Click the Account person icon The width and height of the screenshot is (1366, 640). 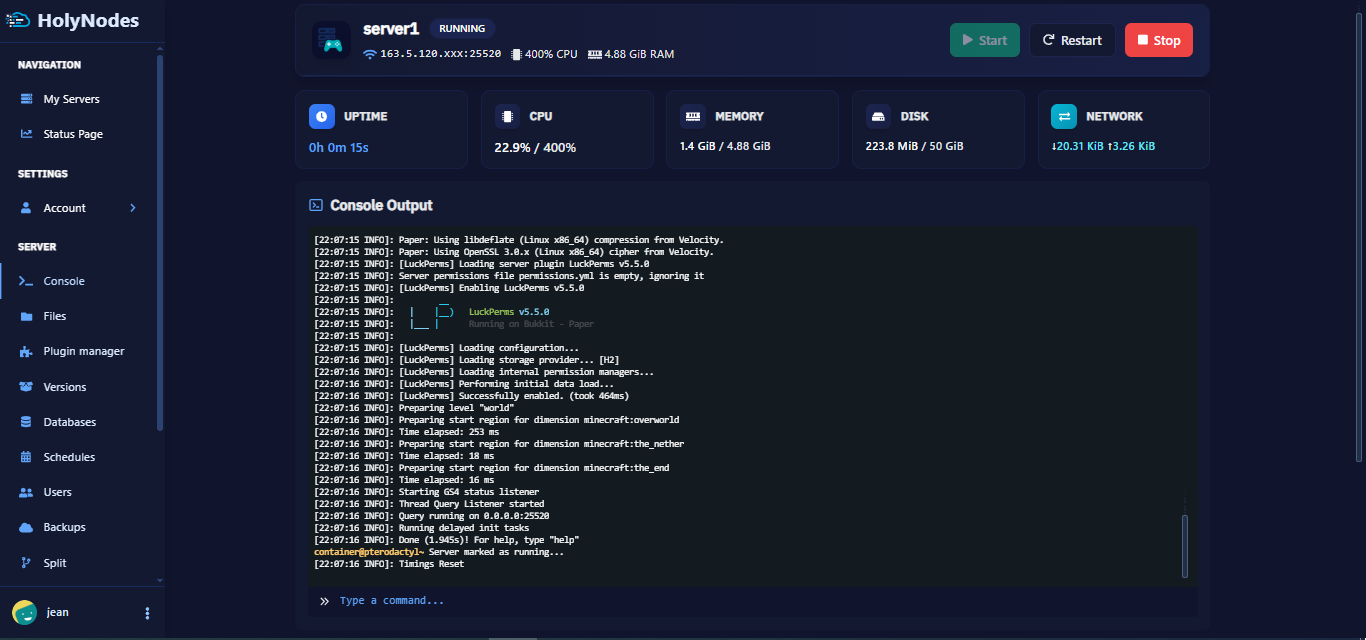[26, 208]
